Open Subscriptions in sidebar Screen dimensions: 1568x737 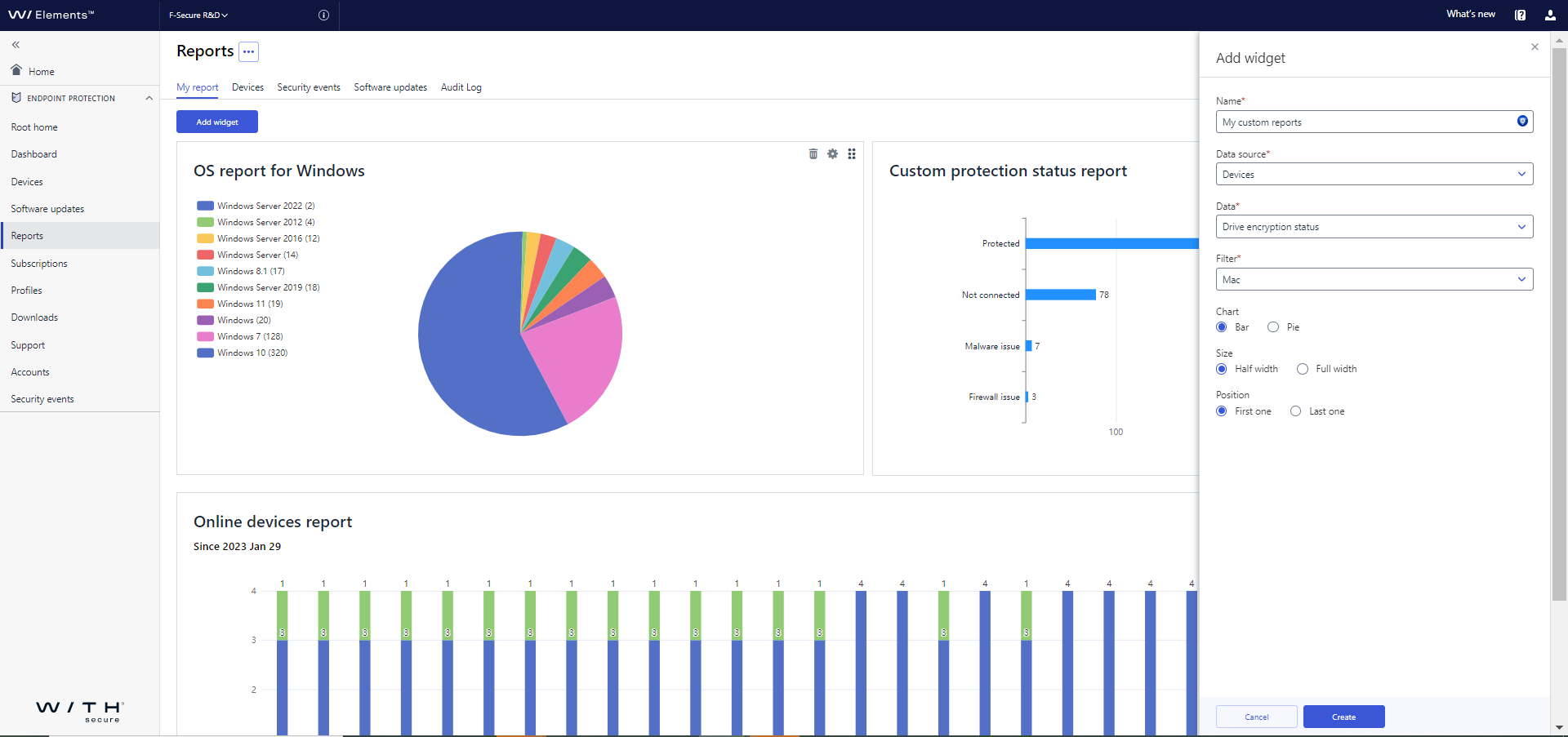point(39,264)
